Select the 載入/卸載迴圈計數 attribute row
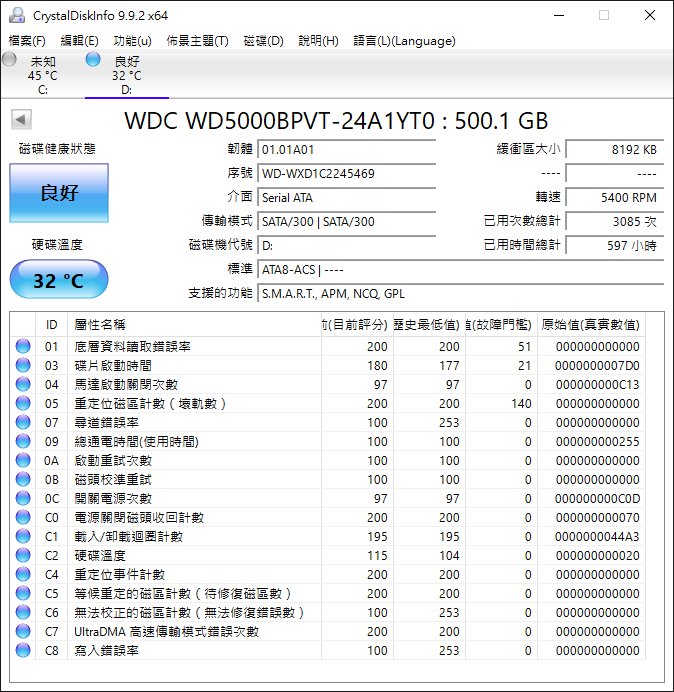 pyautogui.click(x=328, y=536)
